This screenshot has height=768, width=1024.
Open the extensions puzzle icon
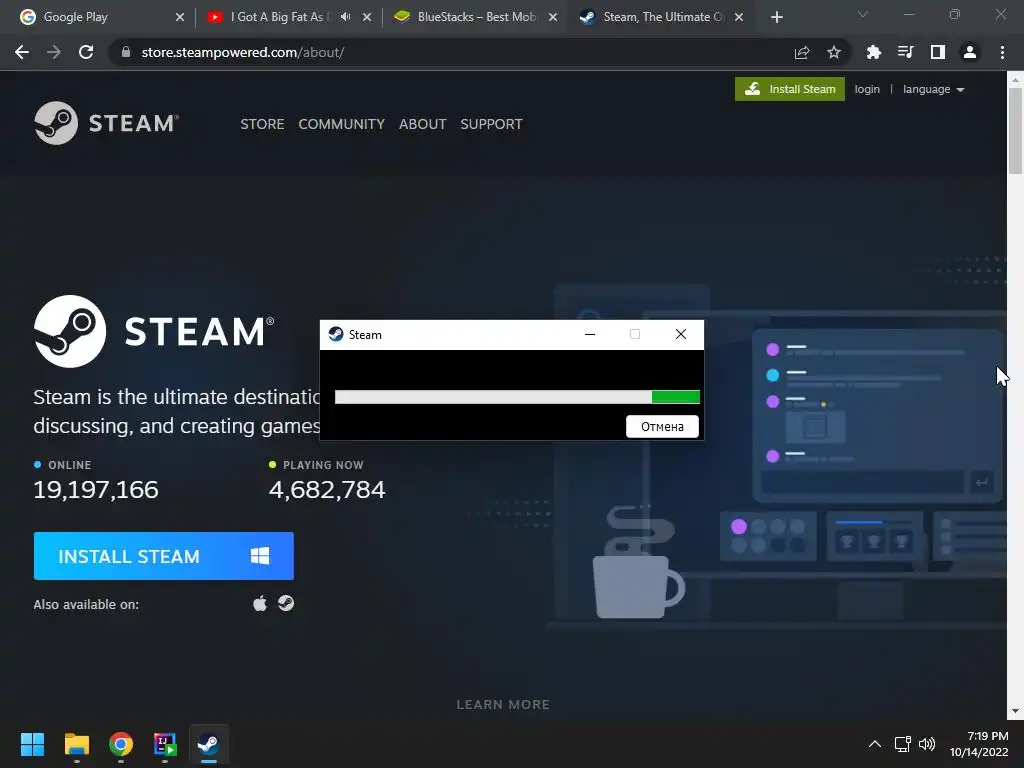(874, 52)
